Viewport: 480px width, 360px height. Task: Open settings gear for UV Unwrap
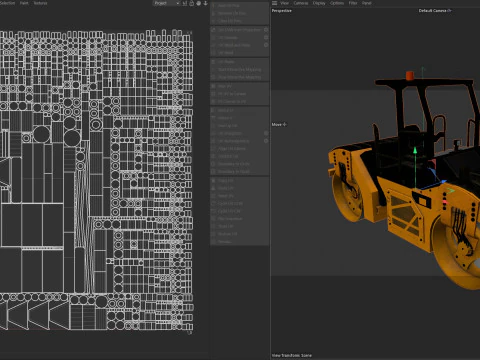click(266, 37)
